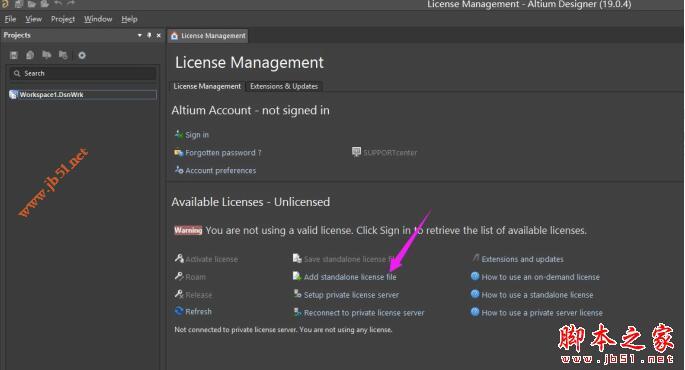
Task: Click the Setup private license server icon
Action: [x=297, y=294]
